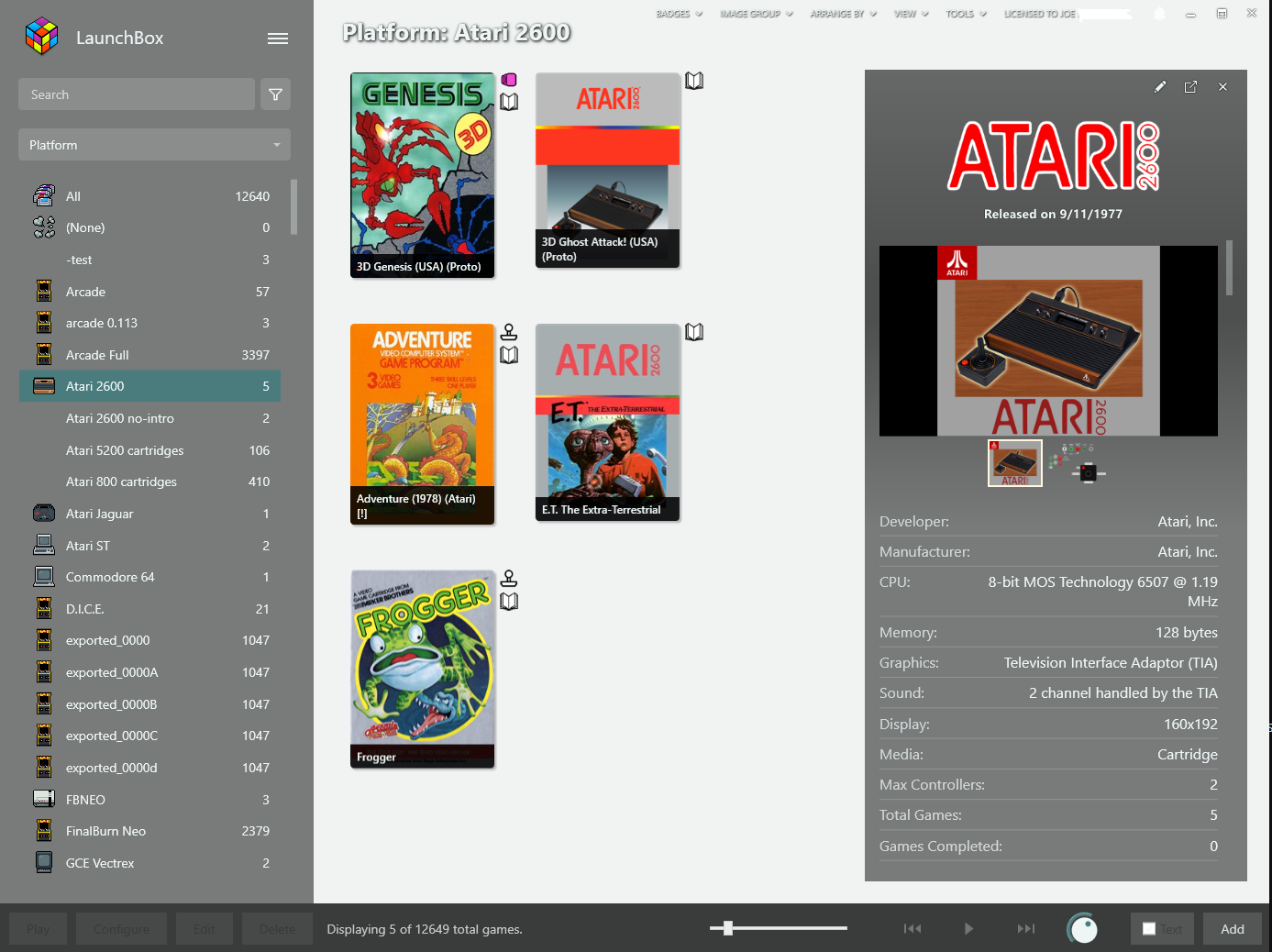The height and width of the screenshot is (952, 1272).
Task: Select exported_0000C platform row
Action: [149, 736]
